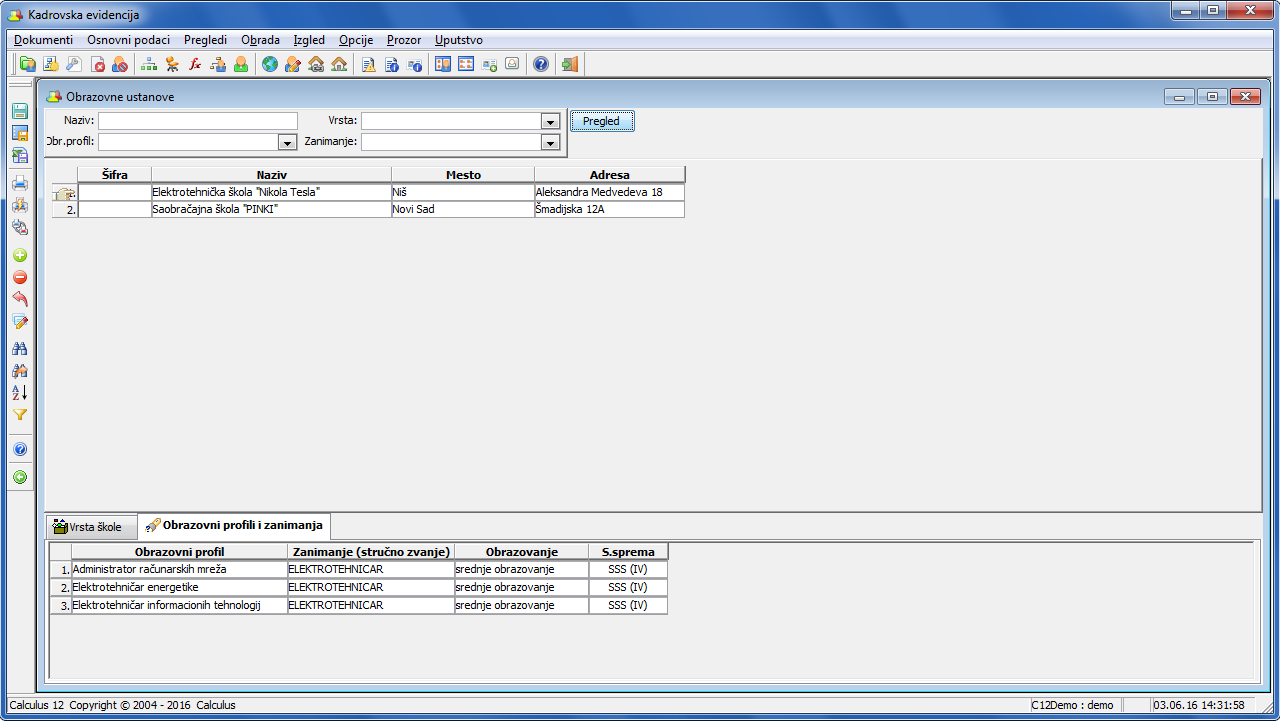Expand the Obr.profil dropdown
Screen dimensions: 1280x721
(x=287, y=142)
